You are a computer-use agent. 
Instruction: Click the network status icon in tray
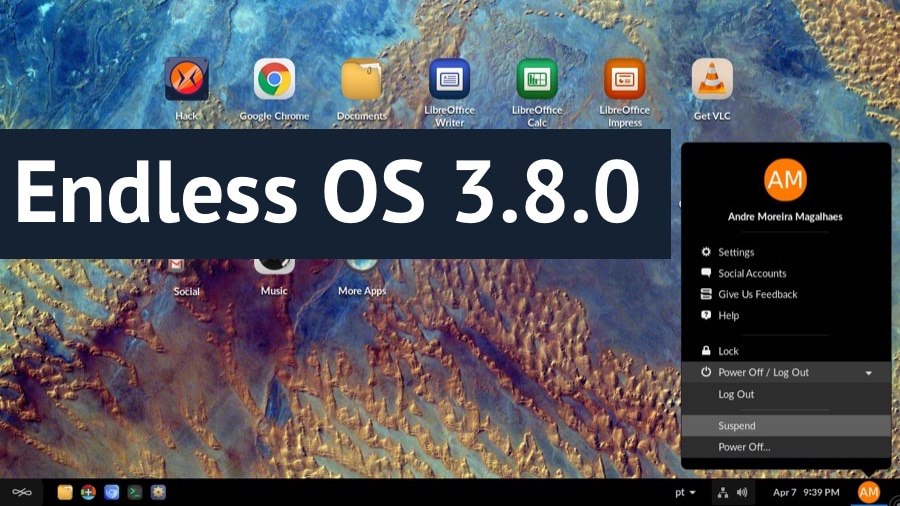(x=723, y=492)
